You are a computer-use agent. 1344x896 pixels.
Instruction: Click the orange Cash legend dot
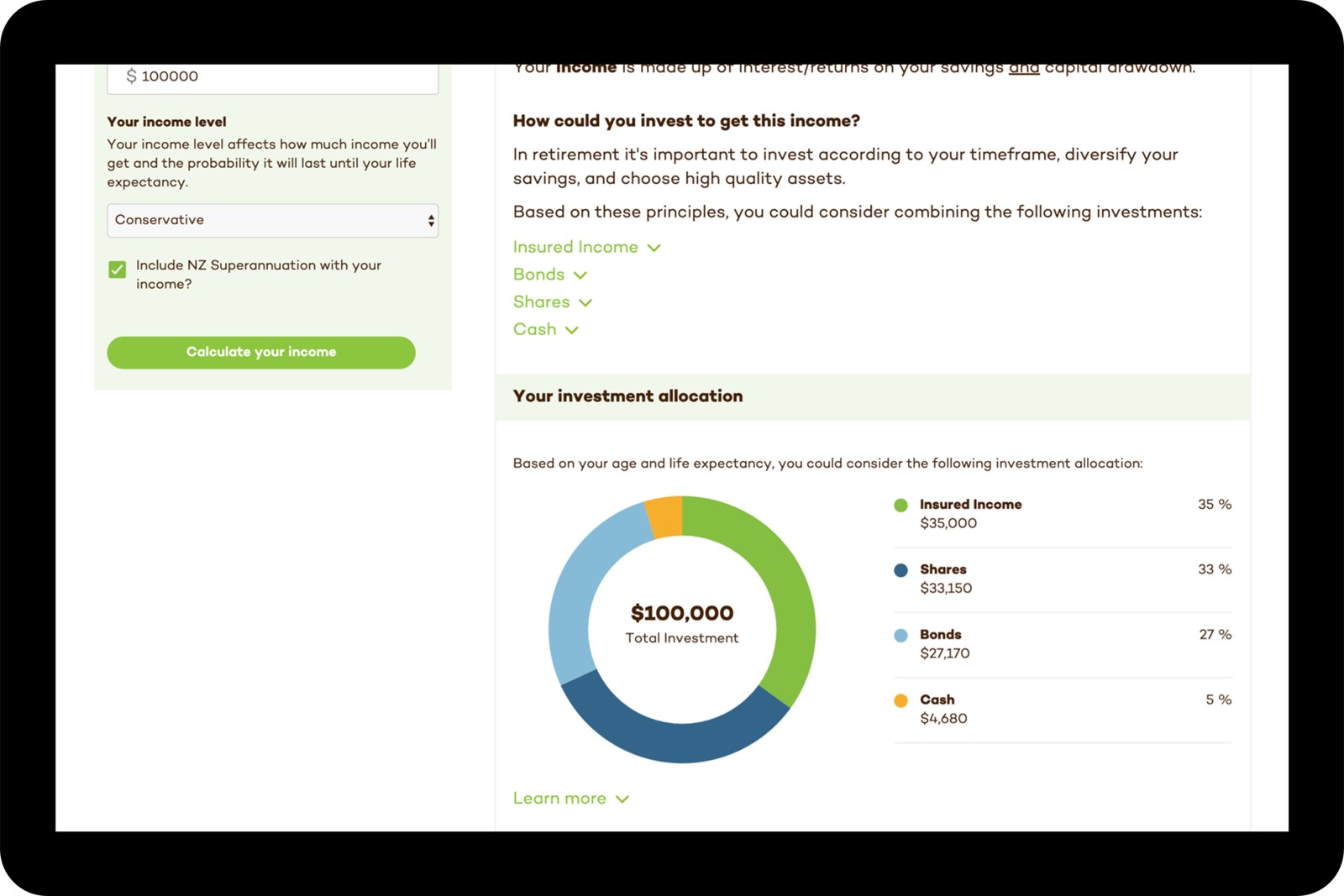900,700
